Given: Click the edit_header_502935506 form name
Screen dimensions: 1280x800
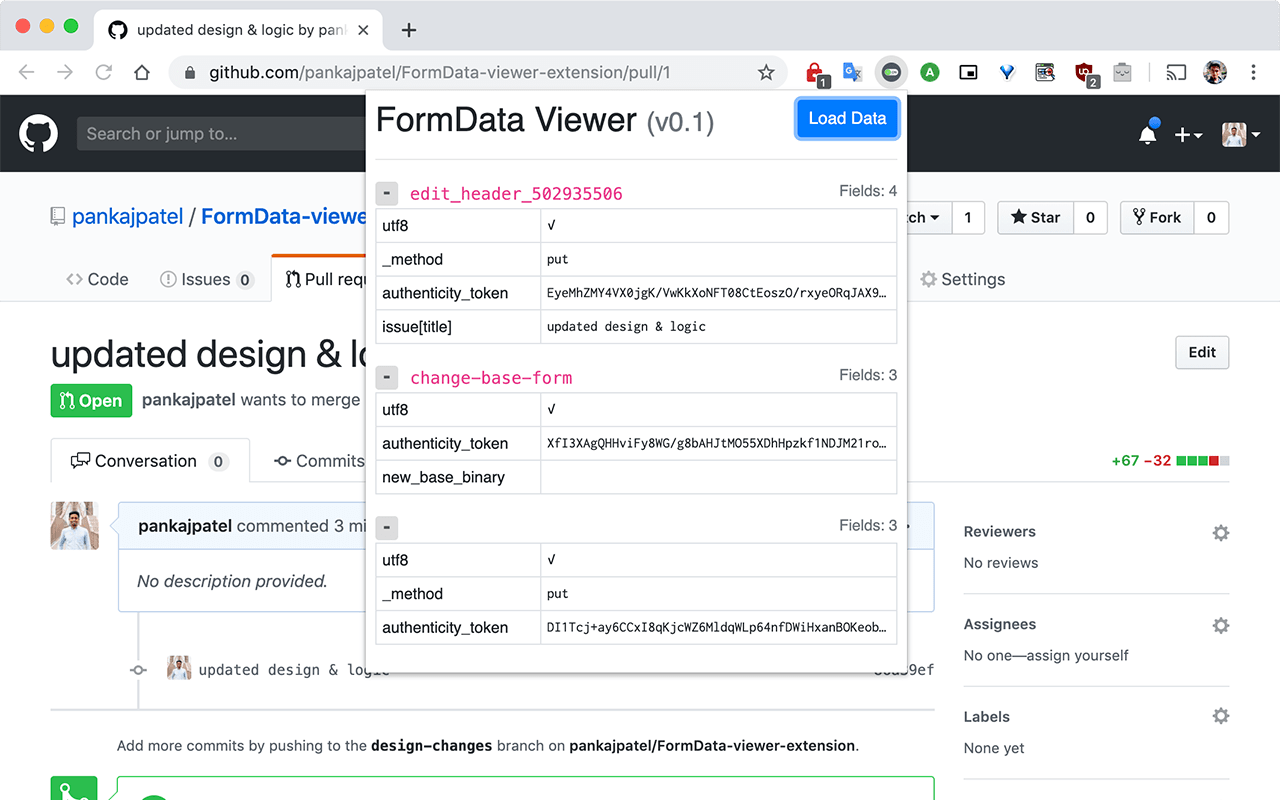Looking at the screenshot, I should pos(516,194).
